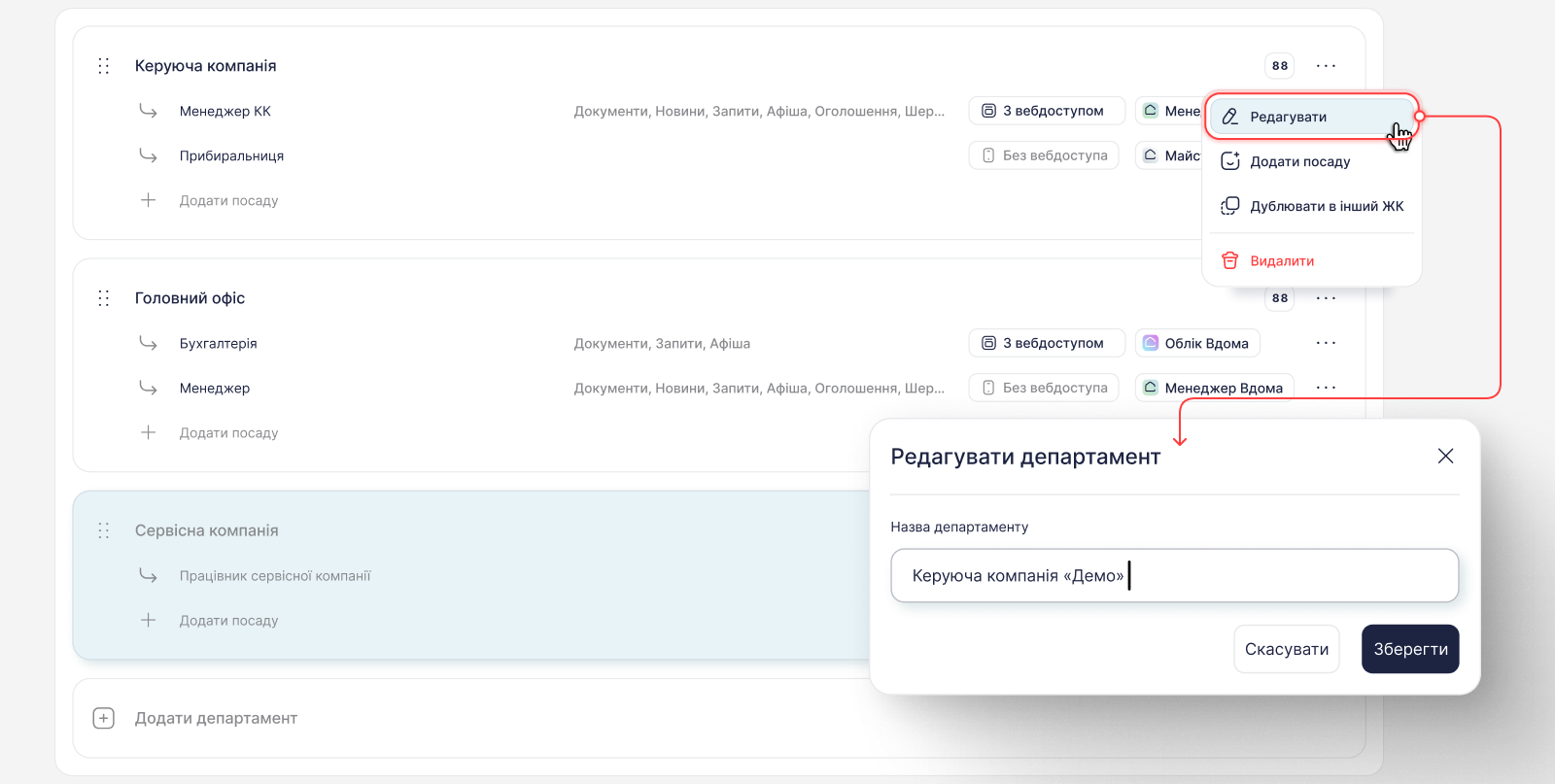The image size is (1555, 784).
Task: Click Документи, Запити, Афіша modules text
Action: pos(662,343)
